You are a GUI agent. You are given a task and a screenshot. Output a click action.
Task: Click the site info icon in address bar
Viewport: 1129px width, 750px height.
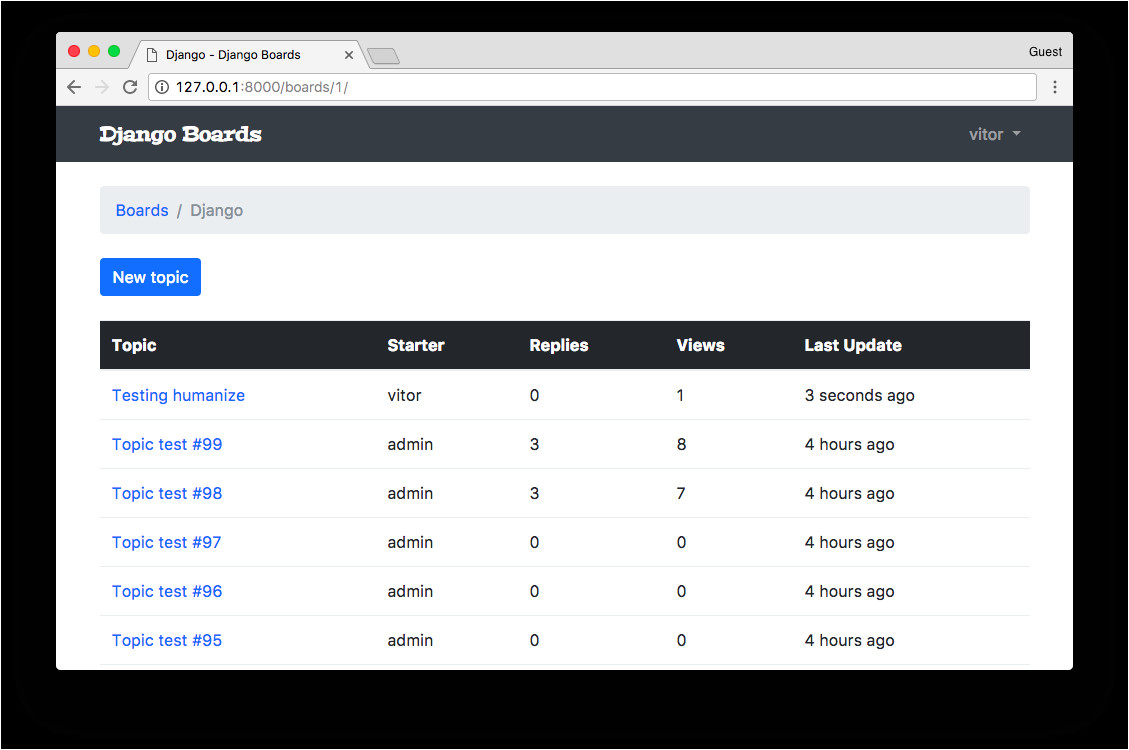coord(163,87)
